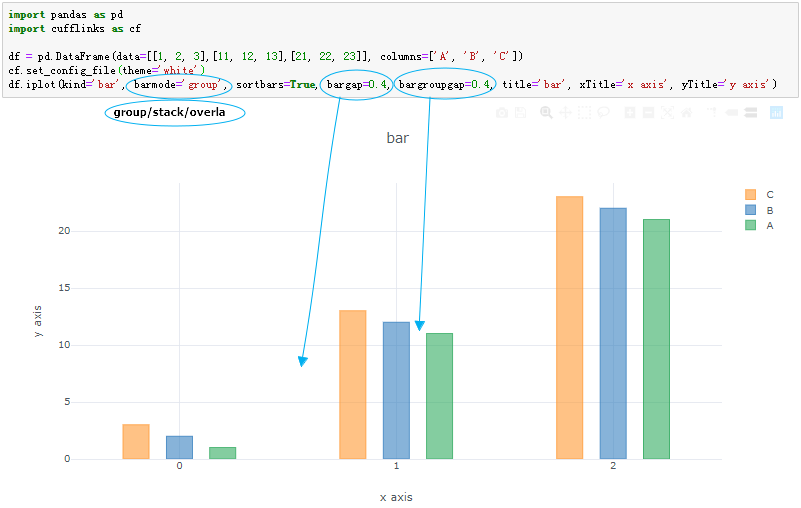Toggle spike lines icon in the modebar

712,112
